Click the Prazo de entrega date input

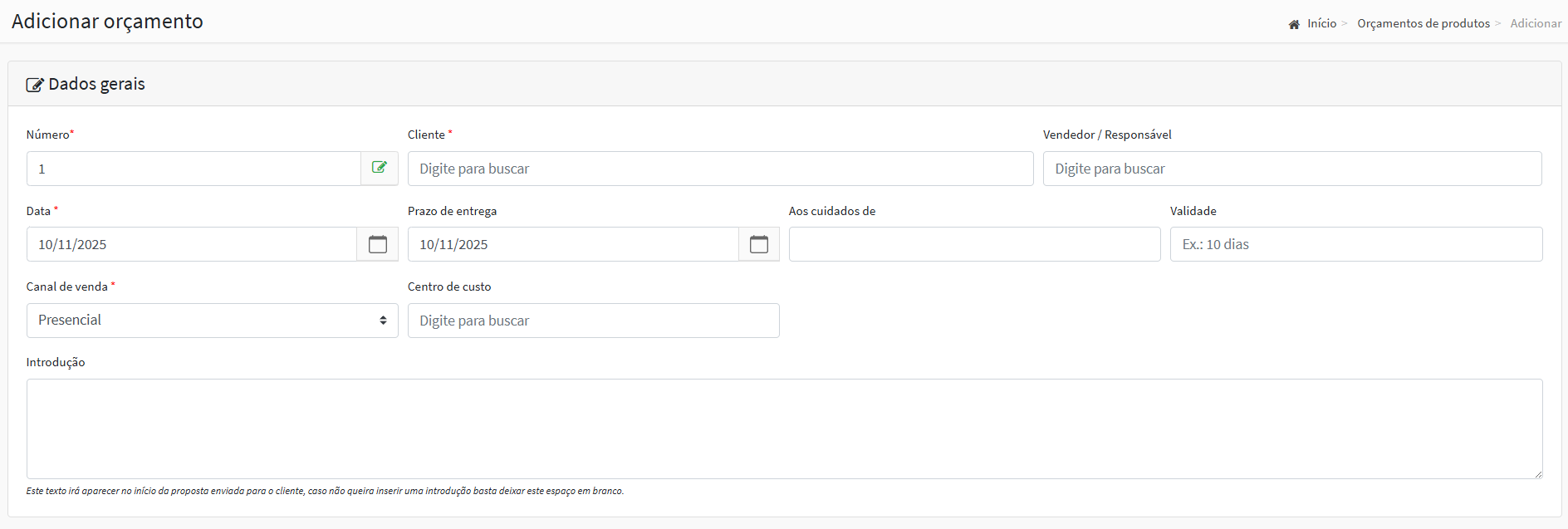(573, 244)
